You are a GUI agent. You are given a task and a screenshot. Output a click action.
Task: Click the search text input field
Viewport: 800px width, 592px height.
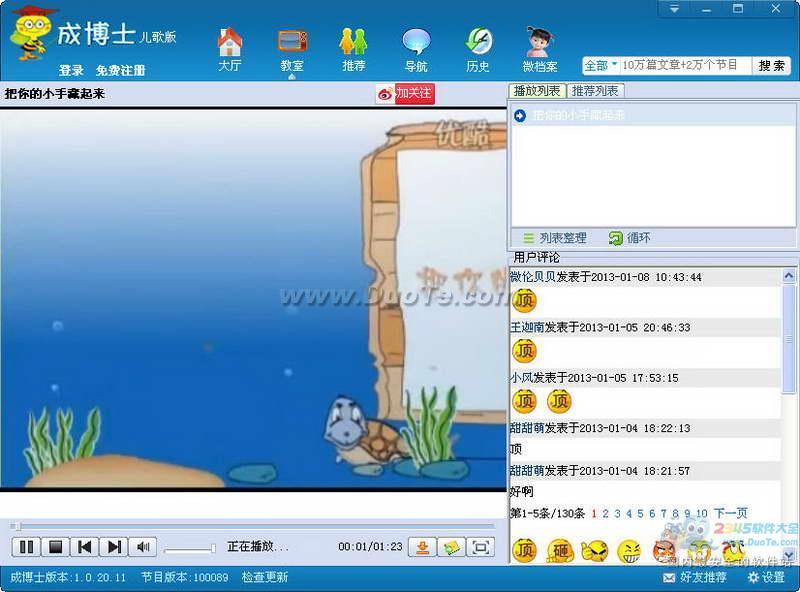coord(685,66)
